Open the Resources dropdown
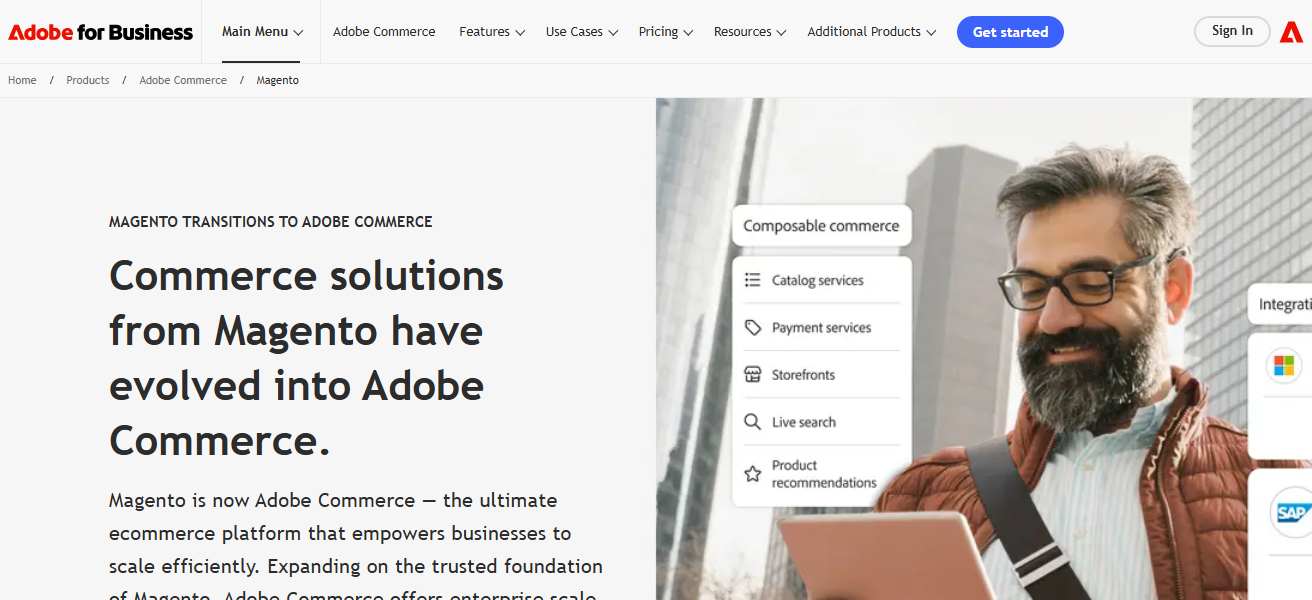This screenshot has height=600, width=1312. click(x=749, y=31)
